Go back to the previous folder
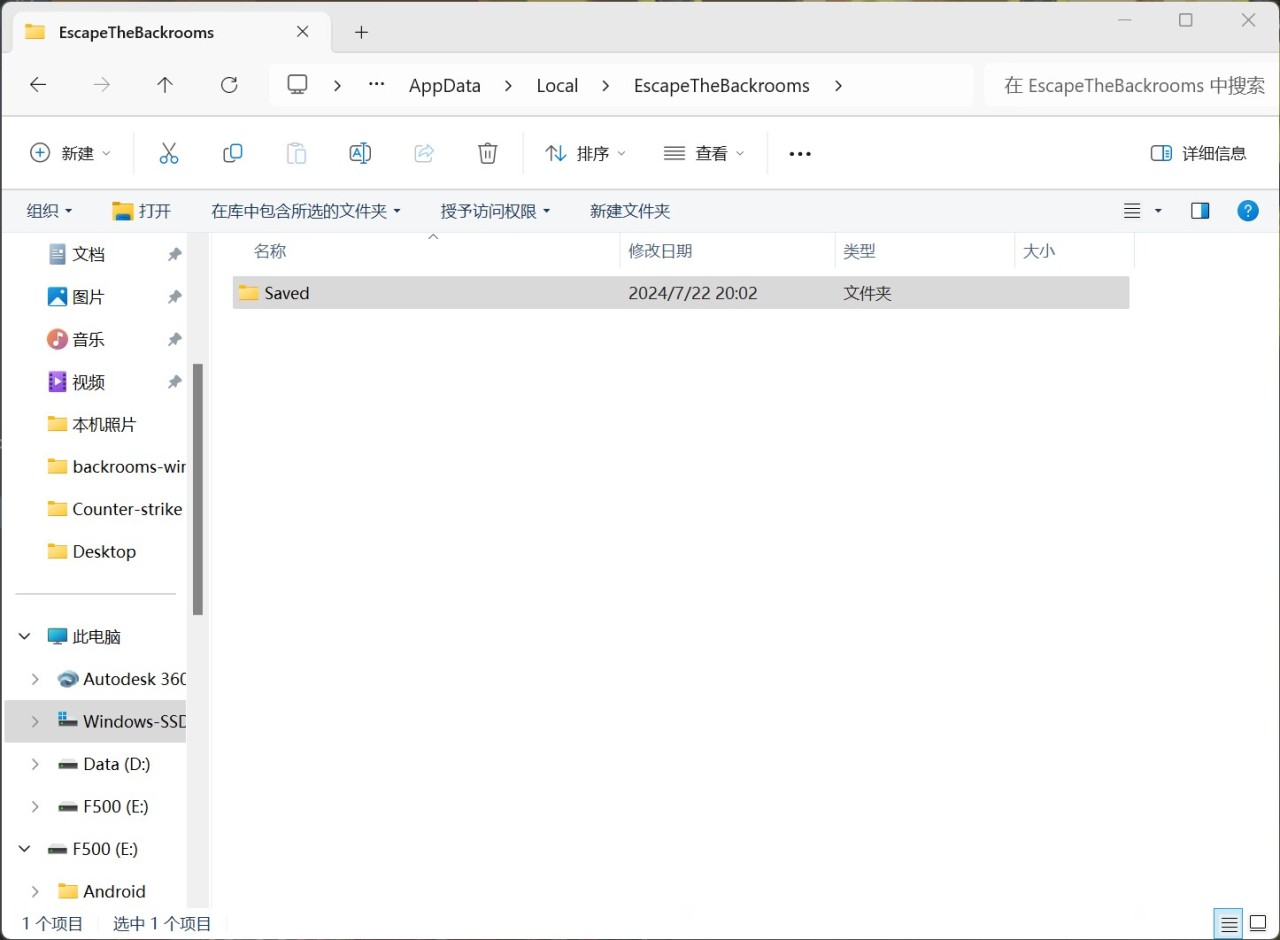 pos(38,85)
